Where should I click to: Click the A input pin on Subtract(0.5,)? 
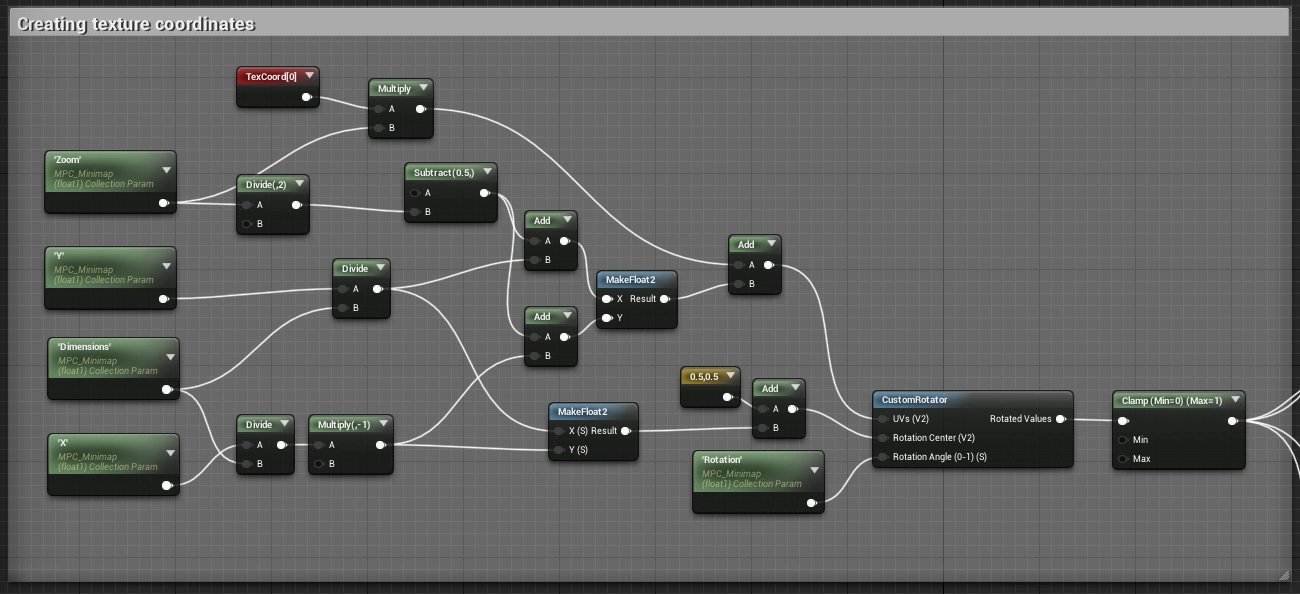[x=414, y=193]
